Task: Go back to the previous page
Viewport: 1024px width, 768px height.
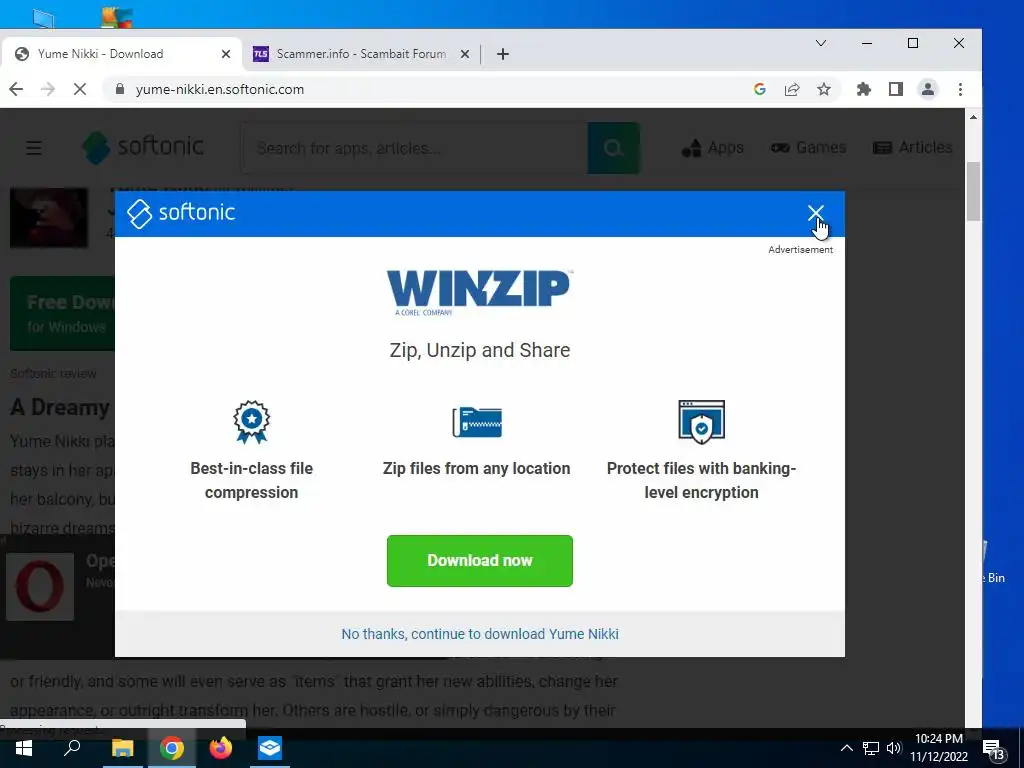Action: click(16, 89)
